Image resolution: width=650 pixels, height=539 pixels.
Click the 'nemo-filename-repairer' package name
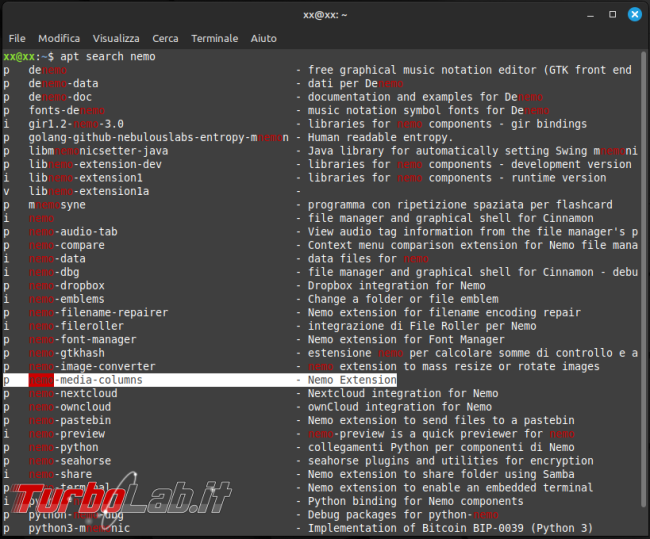pos(98,313)
